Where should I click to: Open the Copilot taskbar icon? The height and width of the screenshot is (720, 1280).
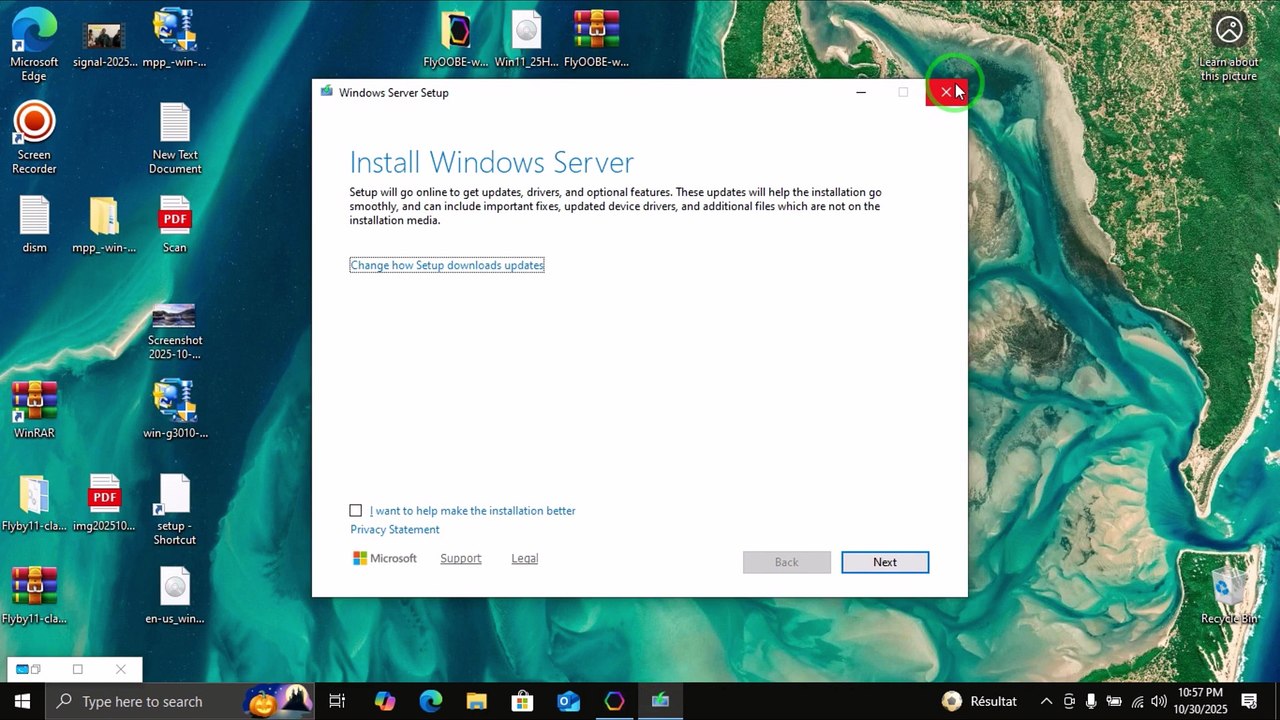click(x=385, y=701)
